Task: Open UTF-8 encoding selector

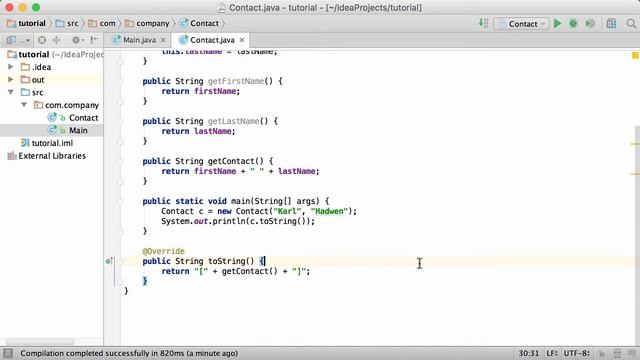Action: pos(576,353)
